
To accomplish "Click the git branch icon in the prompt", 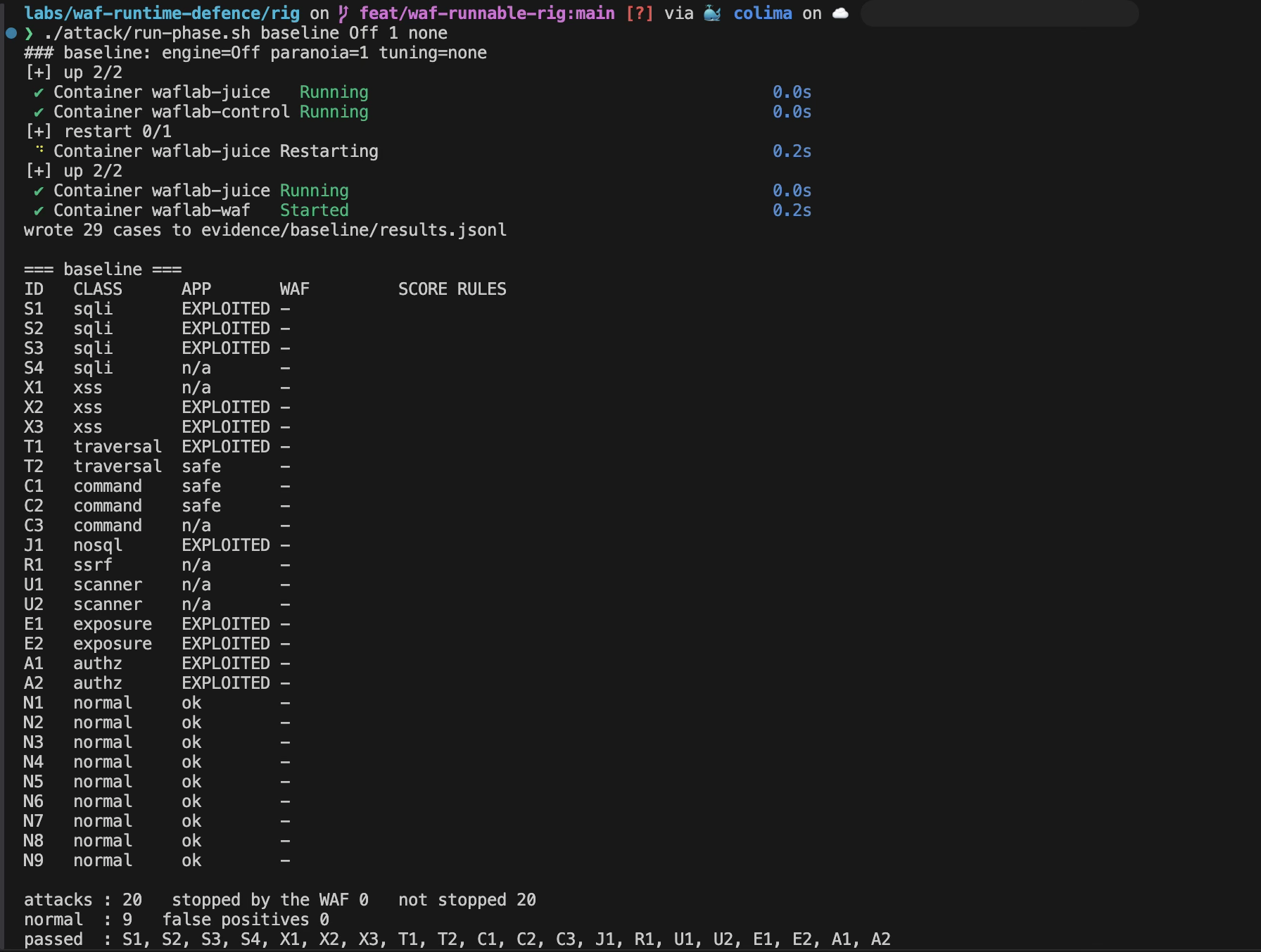I will pos(343,13).
